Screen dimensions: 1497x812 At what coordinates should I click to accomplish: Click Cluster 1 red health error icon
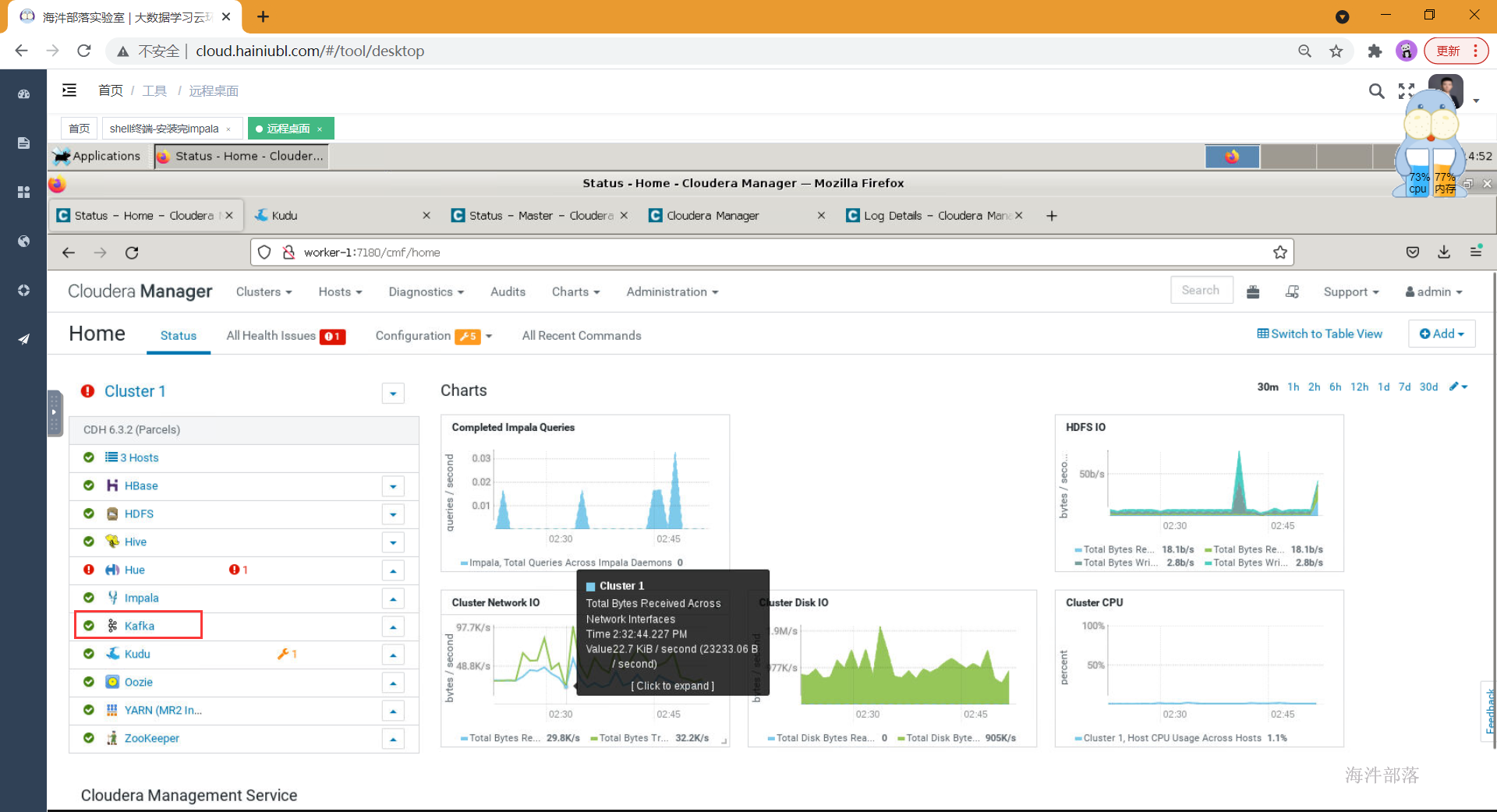(x=88, y=391)
